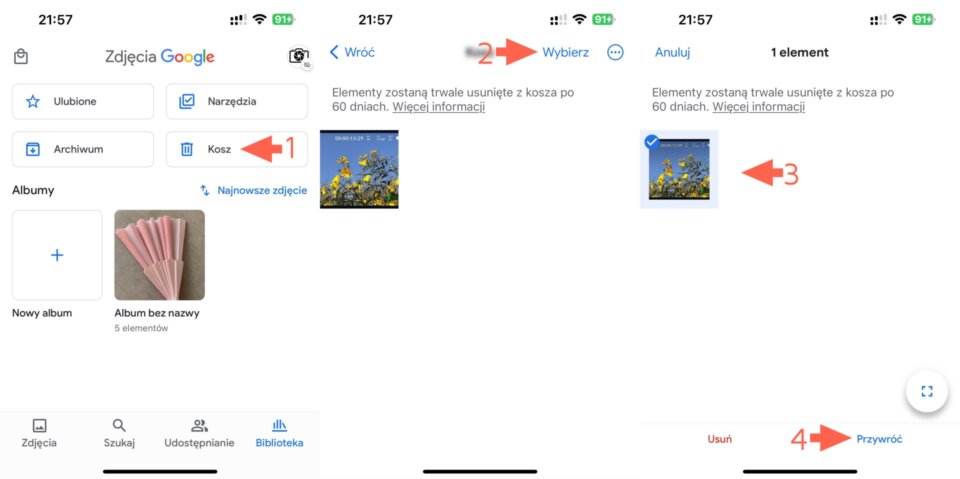The image size is (960, 479).
Task: Open Narzędzia utilities button
Action: [237, 101]
